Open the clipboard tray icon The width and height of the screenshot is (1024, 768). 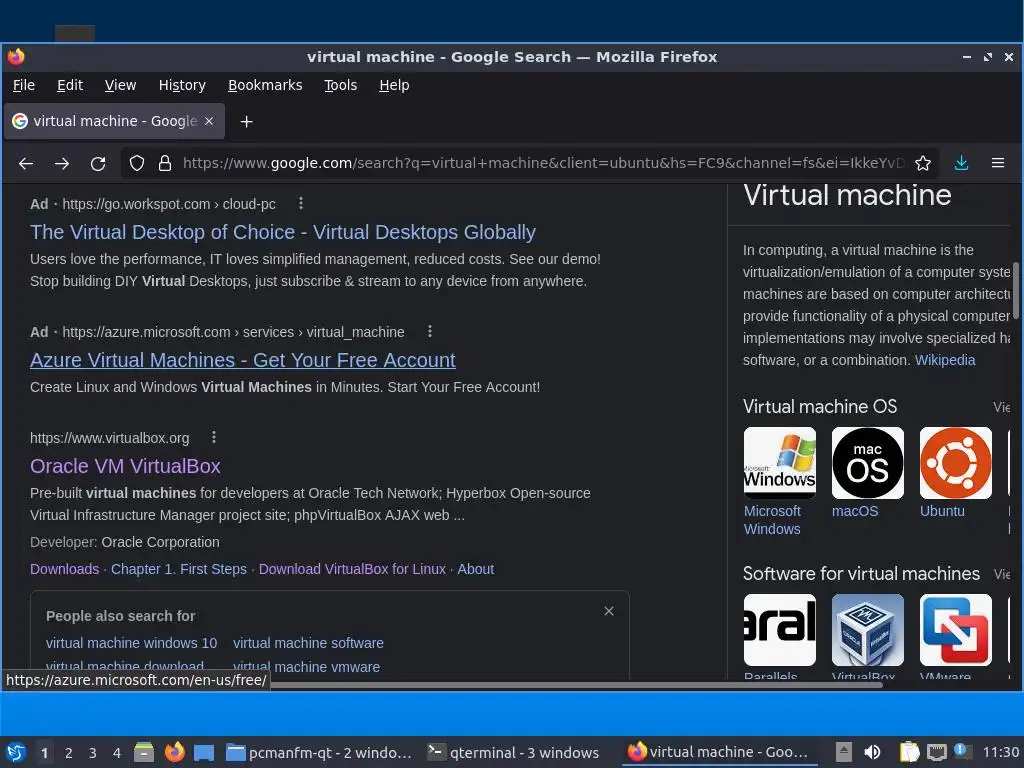pos(909,752)
